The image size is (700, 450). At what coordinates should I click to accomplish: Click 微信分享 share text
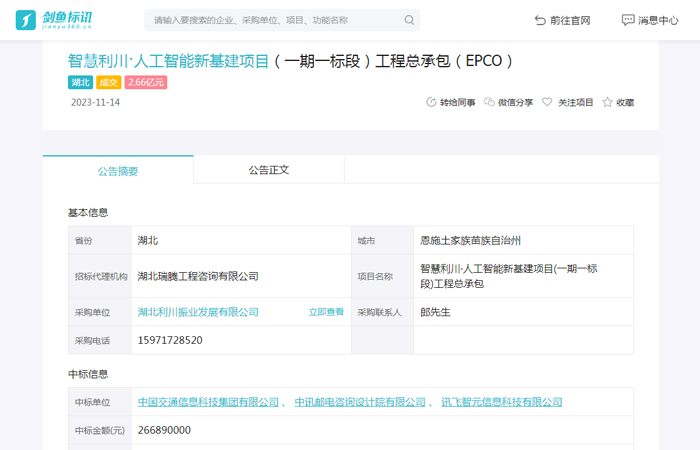pyautogui.click(x=516, y=103)
